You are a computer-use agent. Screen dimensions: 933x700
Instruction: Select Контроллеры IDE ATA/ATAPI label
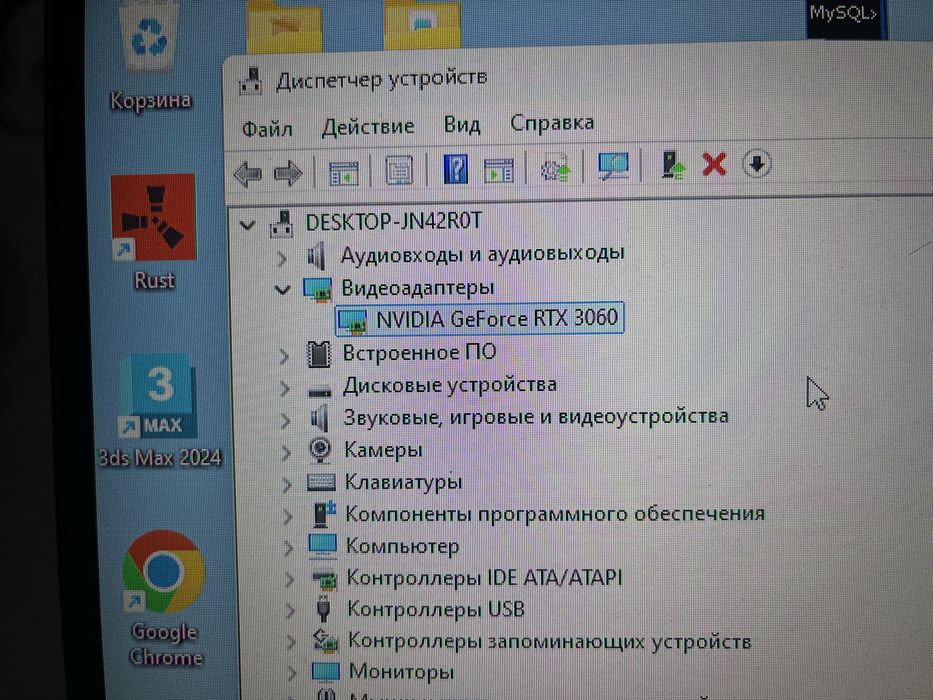click(484, 577)
